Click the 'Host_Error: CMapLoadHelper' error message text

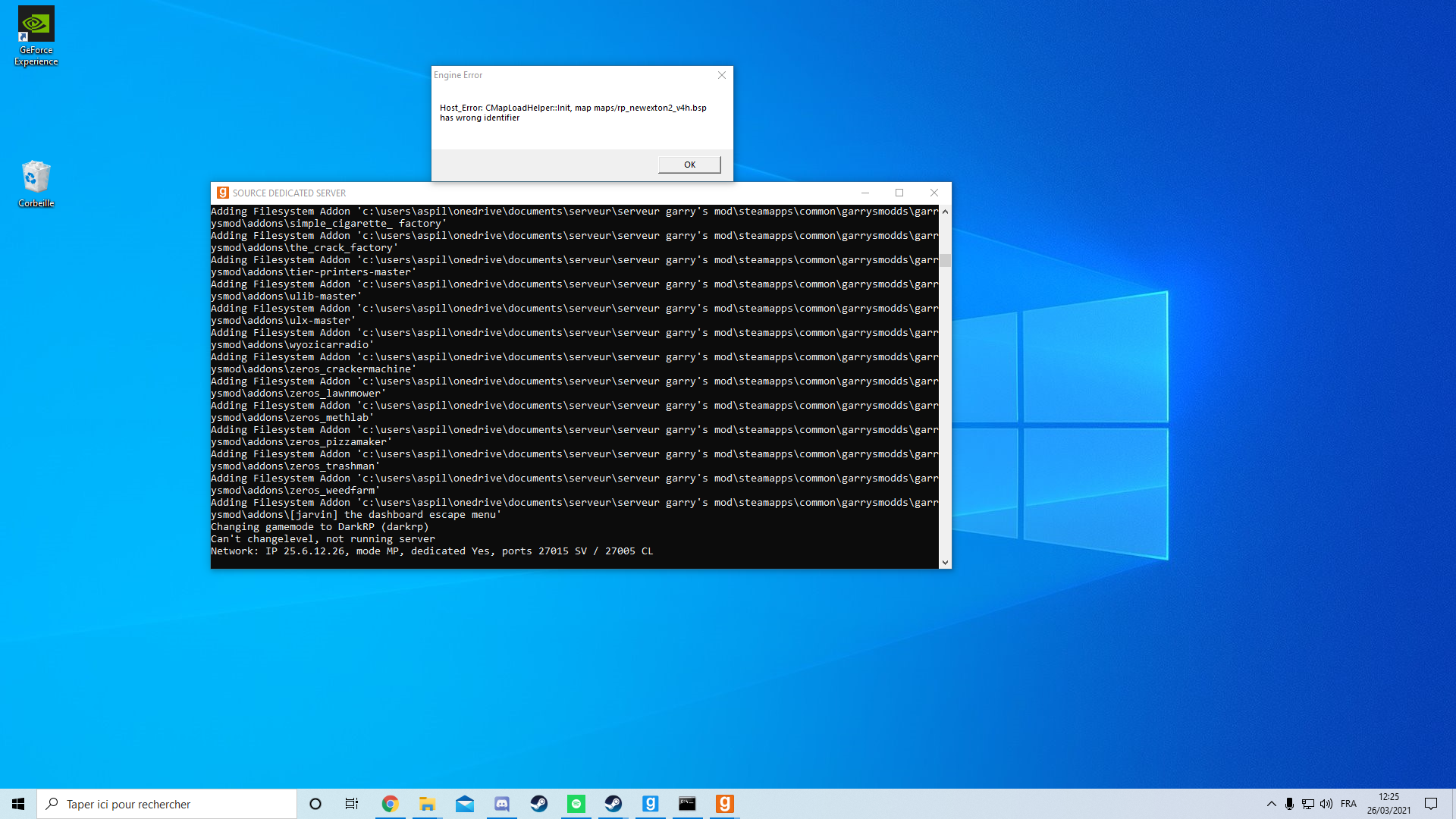pyautogui.click(x=573, y=112)
